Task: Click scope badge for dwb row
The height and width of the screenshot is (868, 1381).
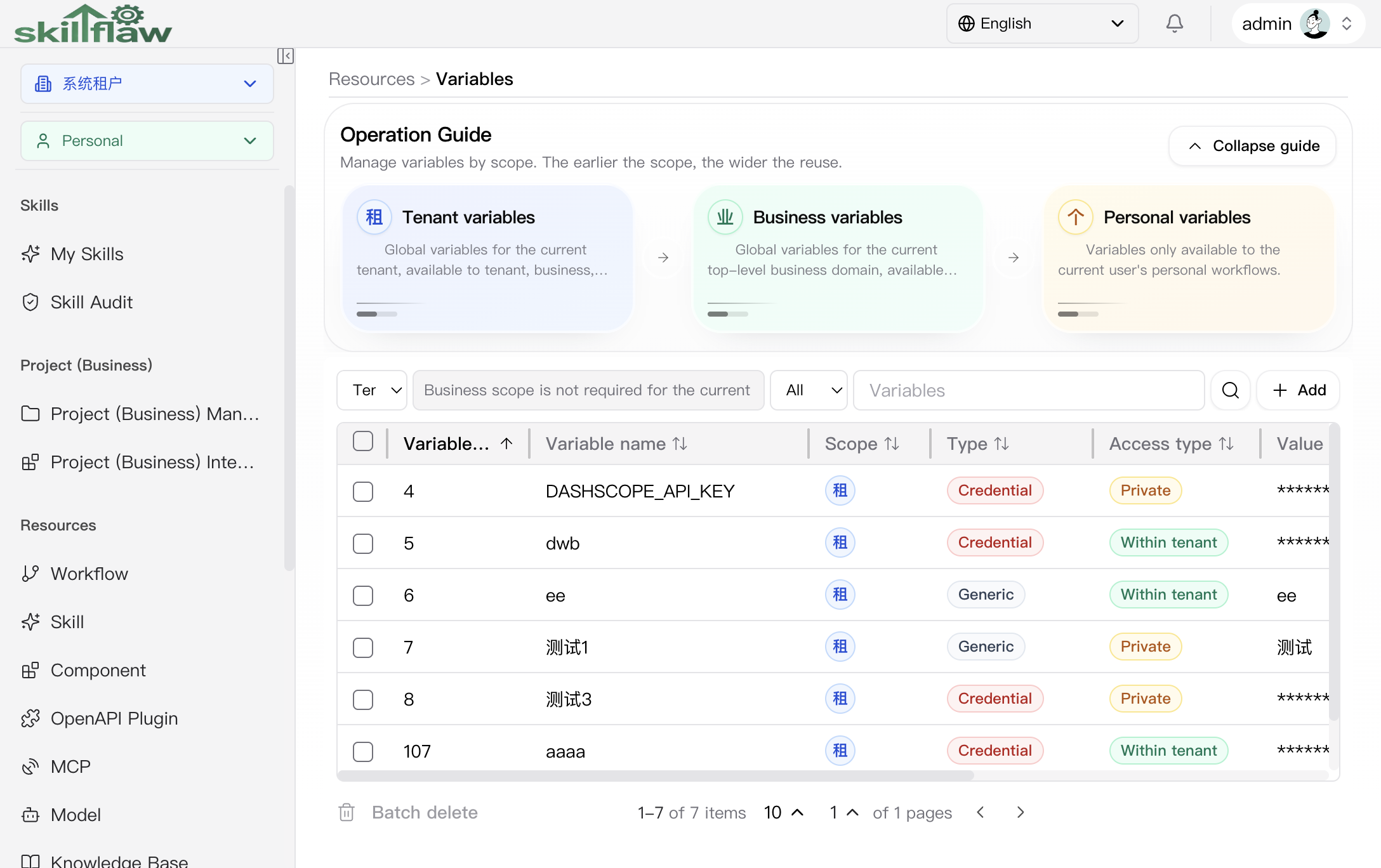Action: pos(840,542)
